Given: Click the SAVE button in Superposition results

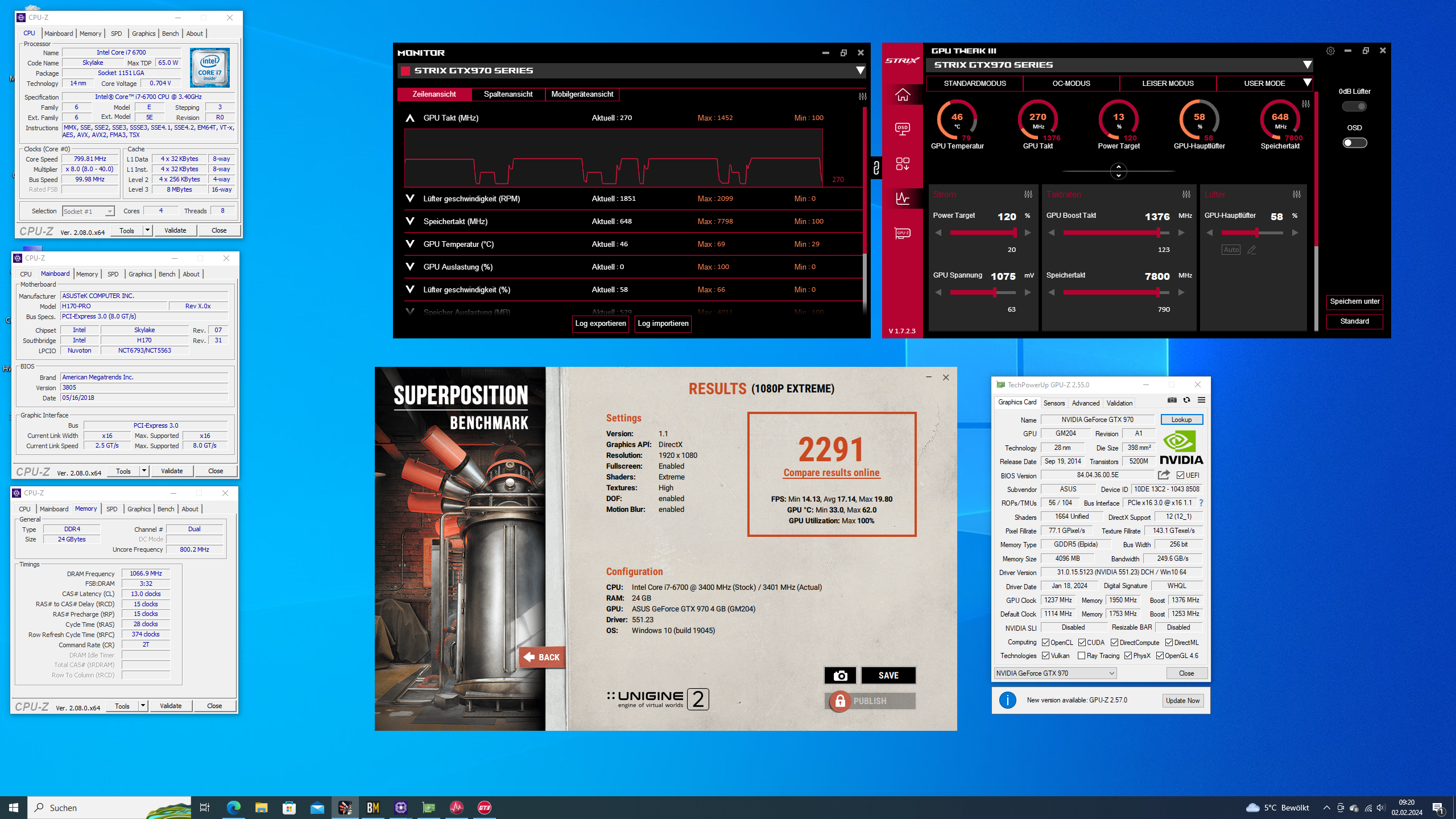Looking at the screenshot, I should pyautogui.click(x=888, y=675).
